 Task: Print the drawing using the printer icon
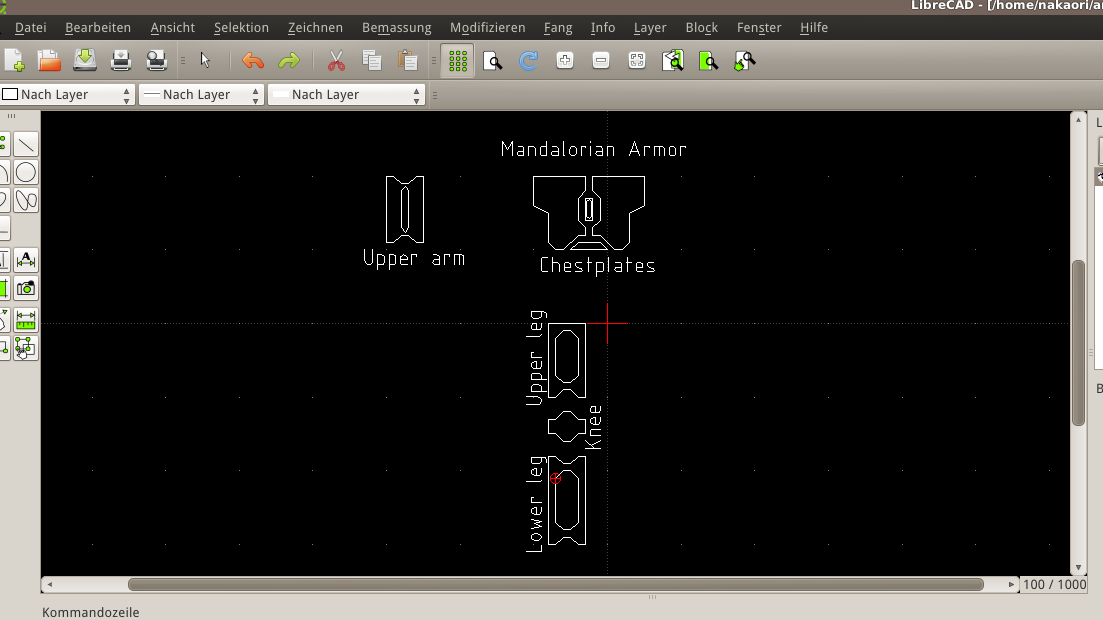pos(121,61)
